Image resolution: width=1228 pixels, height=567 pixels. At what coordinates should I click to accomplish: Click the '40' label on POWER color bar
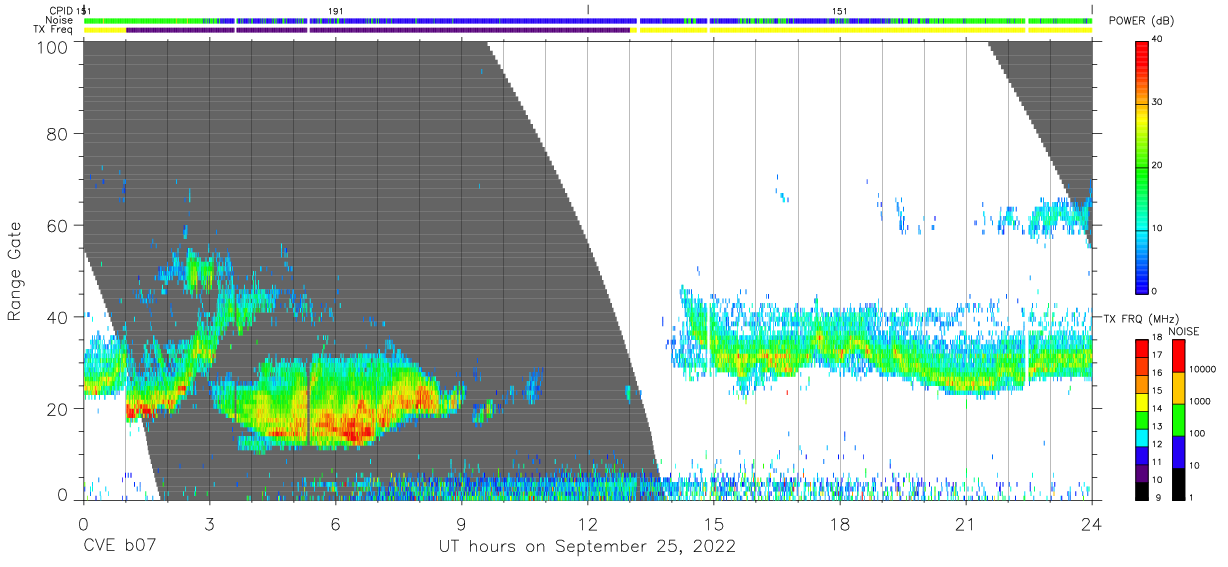[x=1158, y=40]
